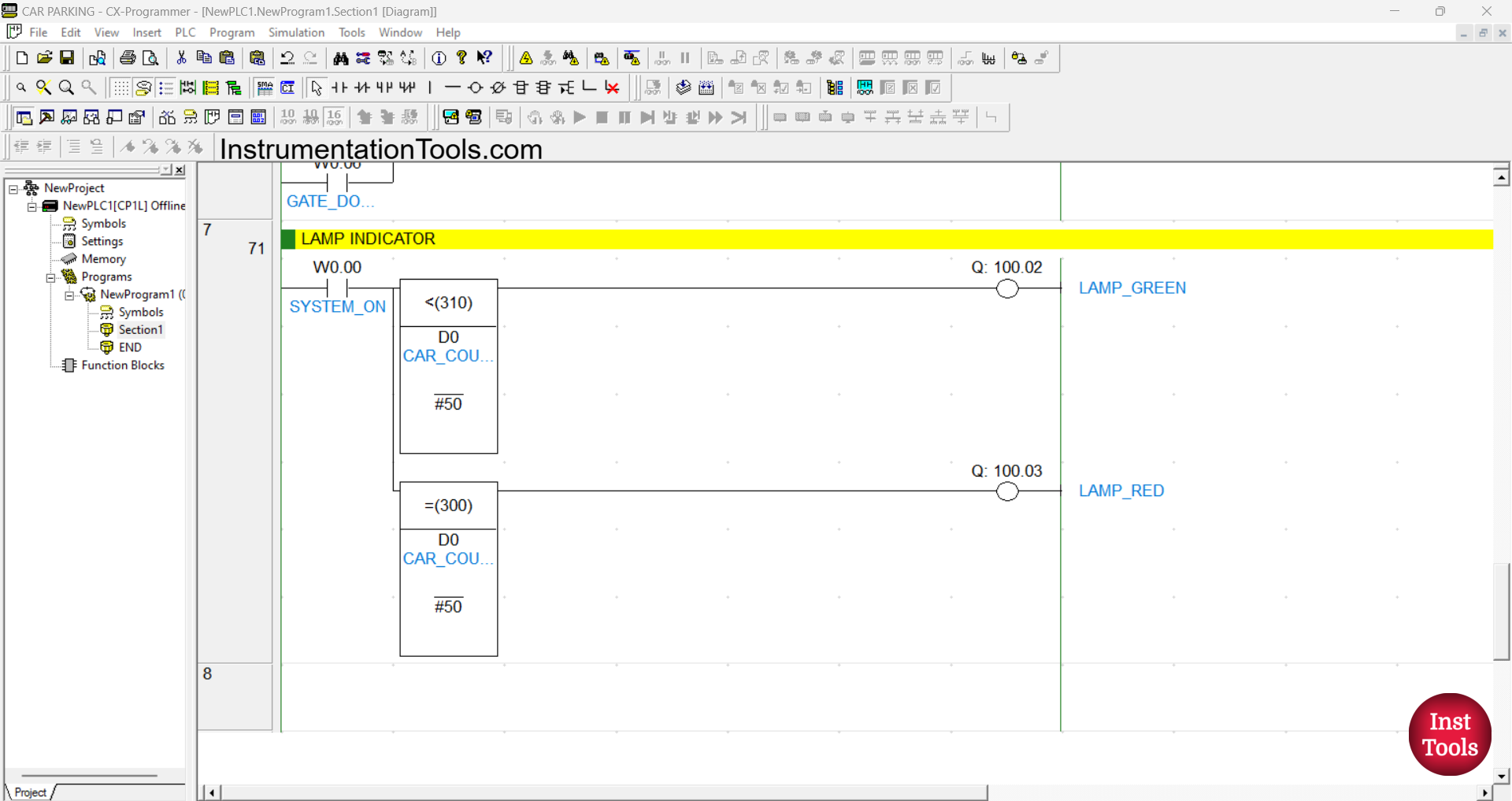Select Function Blocks in project tree

tap(122, 365)
